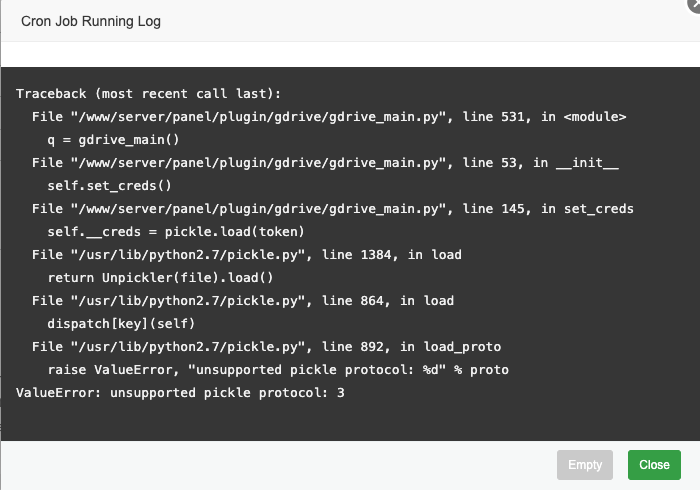Click the pickle.py line 1384 entry
Viewport: 700px width, 490px height.
[x=247, y=254]
